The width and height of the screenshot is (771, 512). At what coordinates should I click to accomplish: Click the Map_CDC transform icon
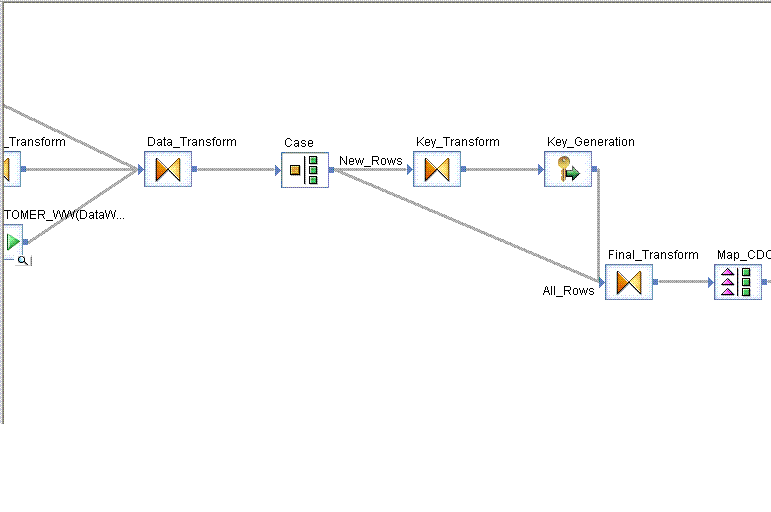pos(737,283)
